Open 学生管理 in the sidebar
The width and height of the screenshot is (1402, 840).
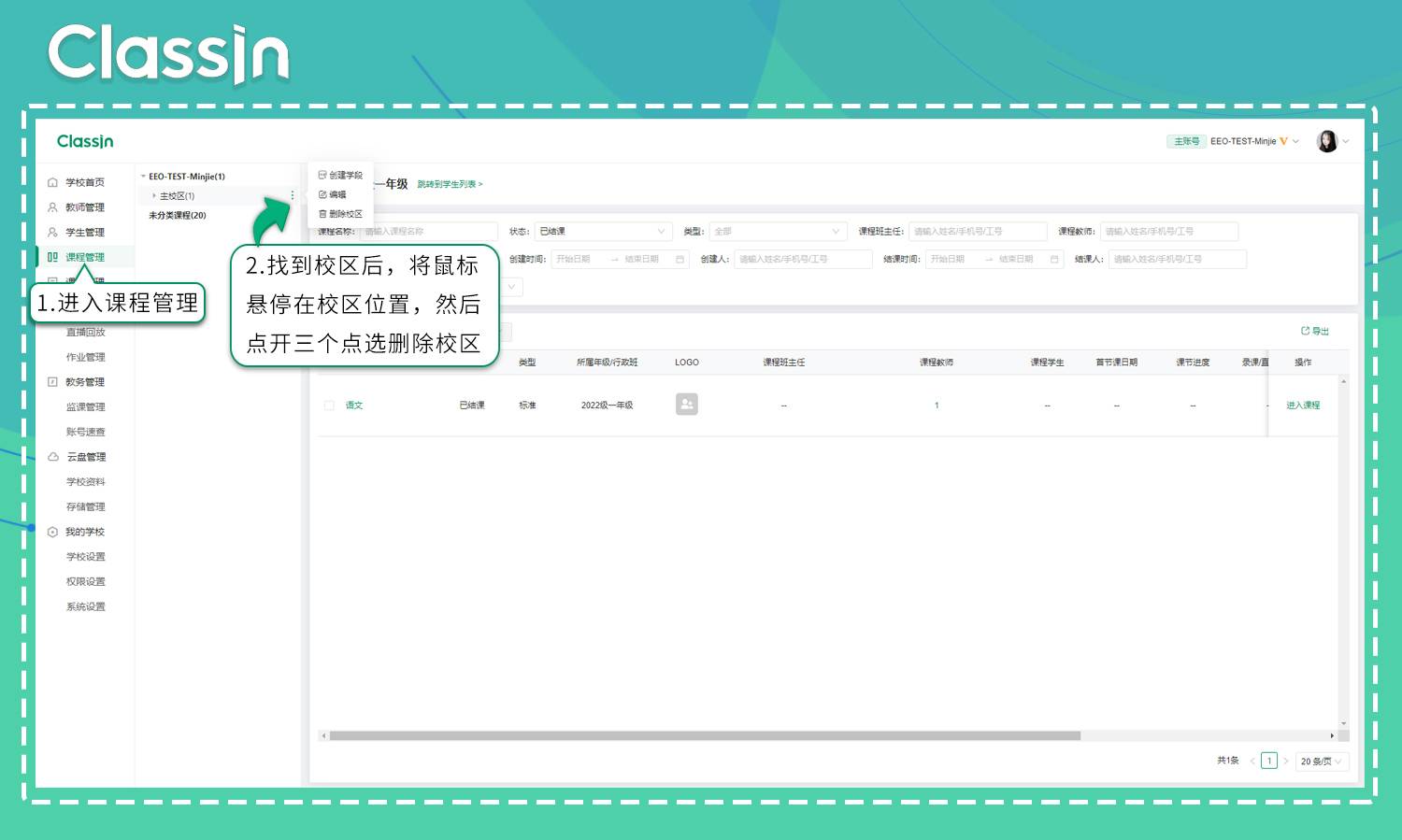(85, 233)
